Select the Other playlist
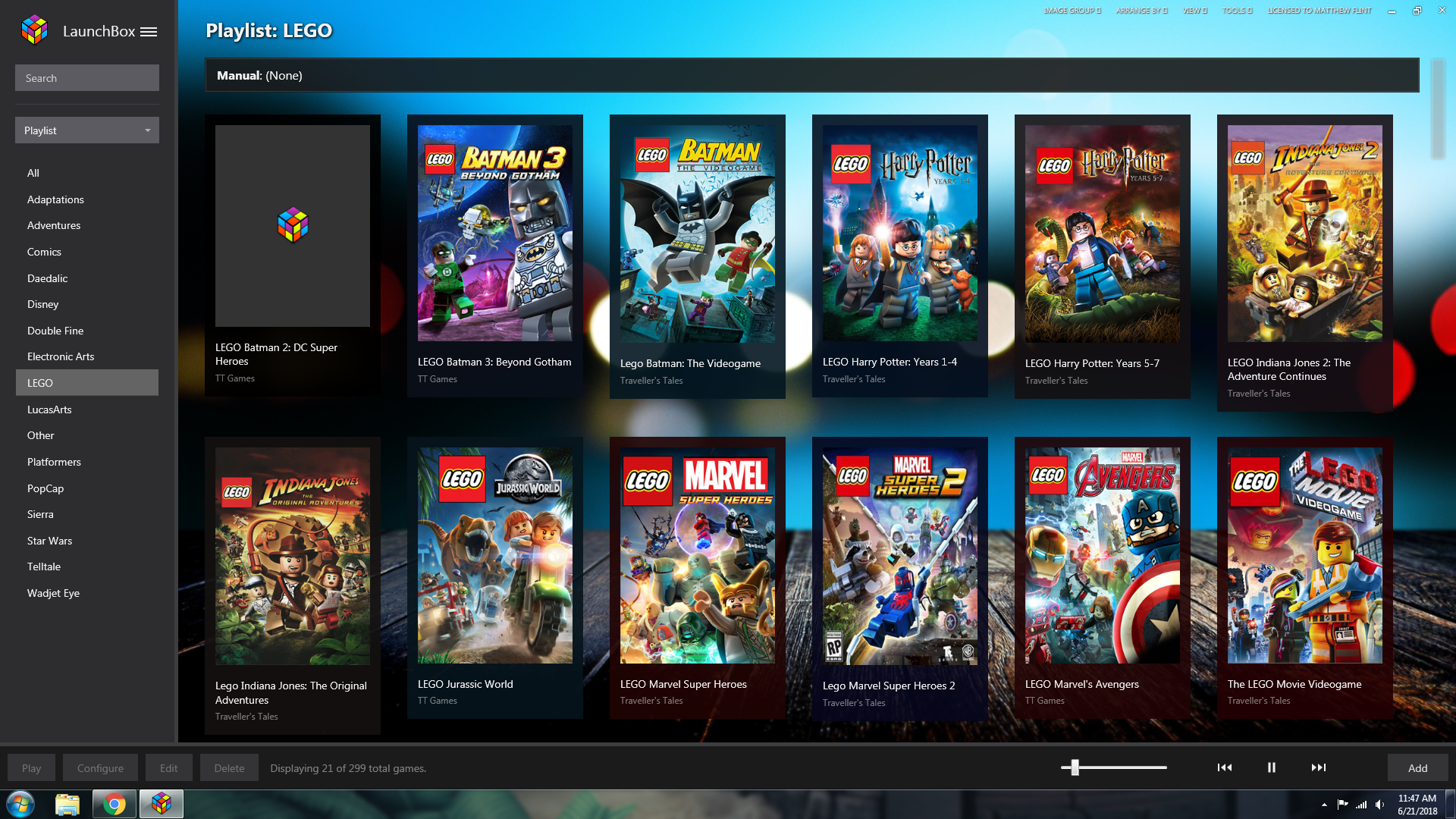 click(x=87, y=435)
